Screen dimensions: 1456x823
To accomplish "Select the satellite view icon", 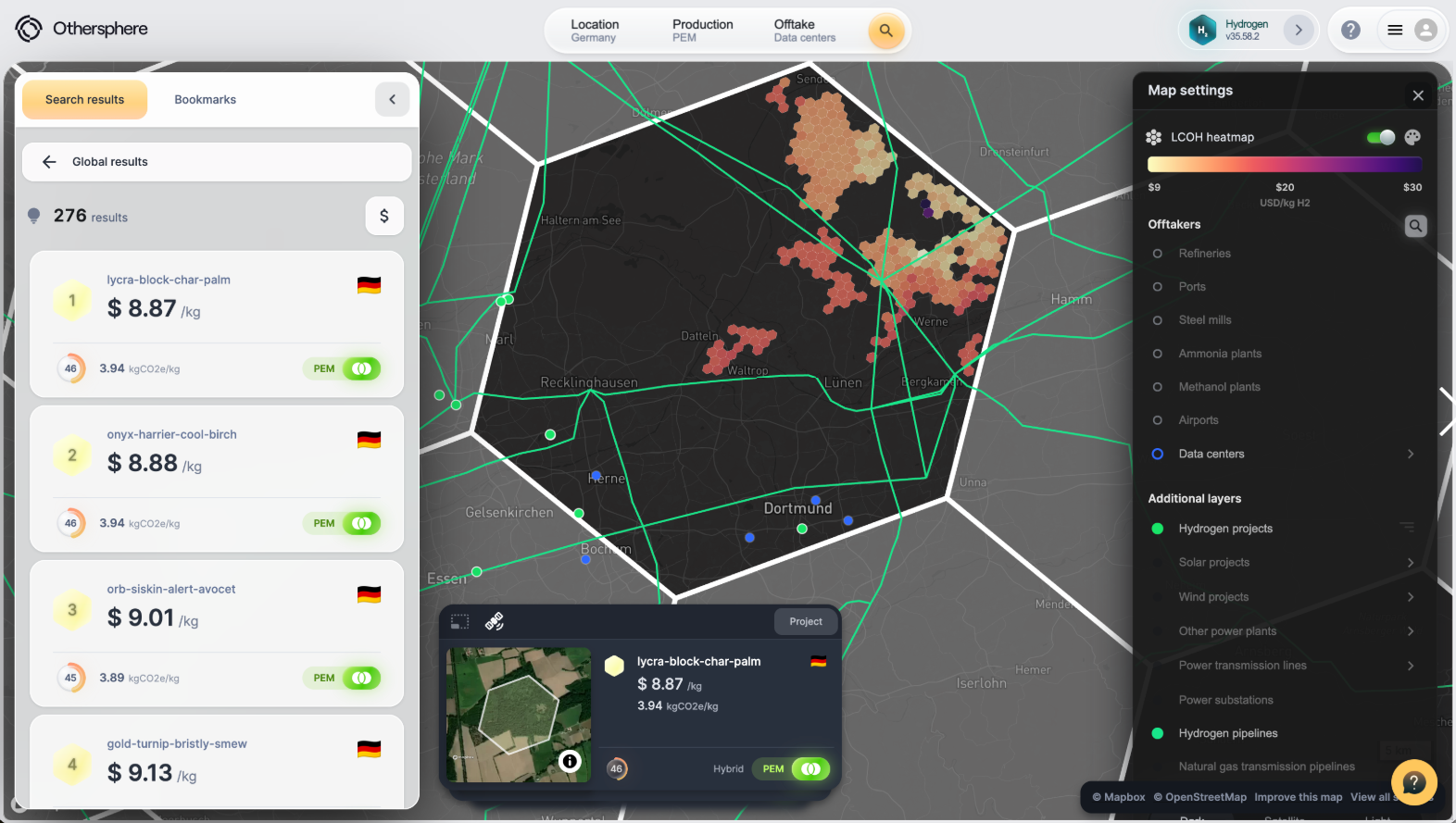I will click(x=495, y=621).
